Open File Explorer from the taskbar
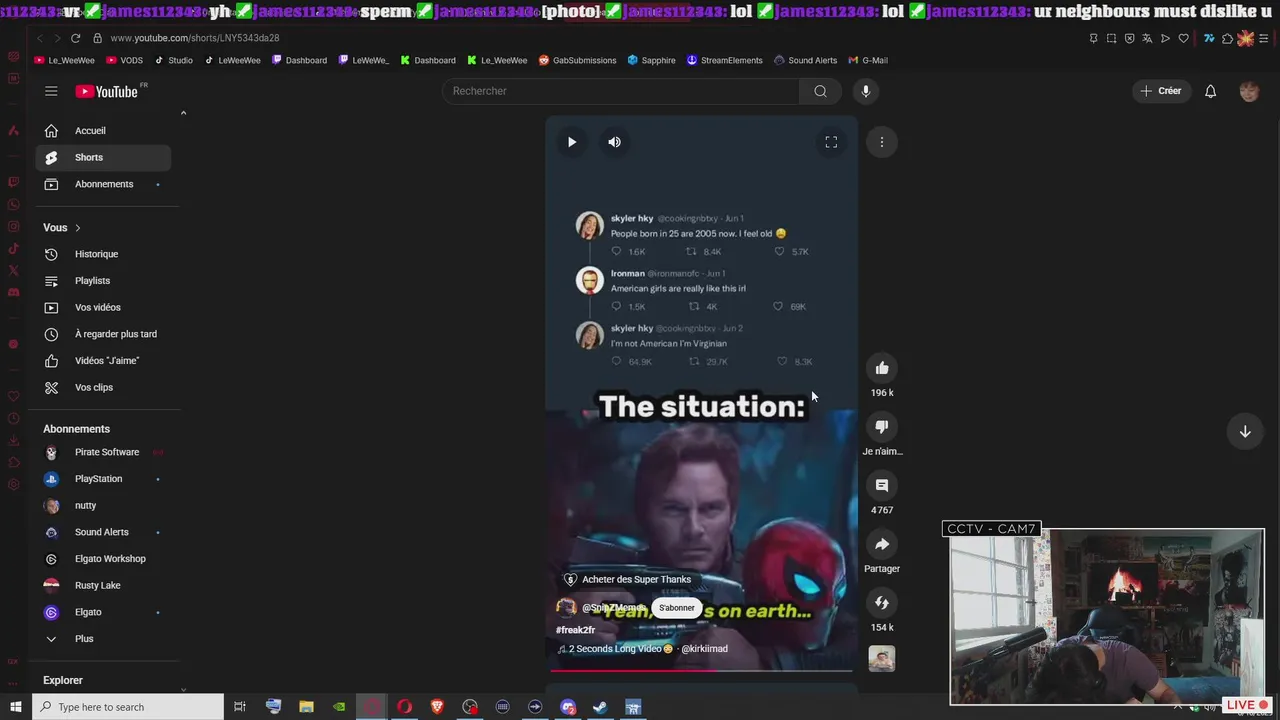 (x=306, y=707)
